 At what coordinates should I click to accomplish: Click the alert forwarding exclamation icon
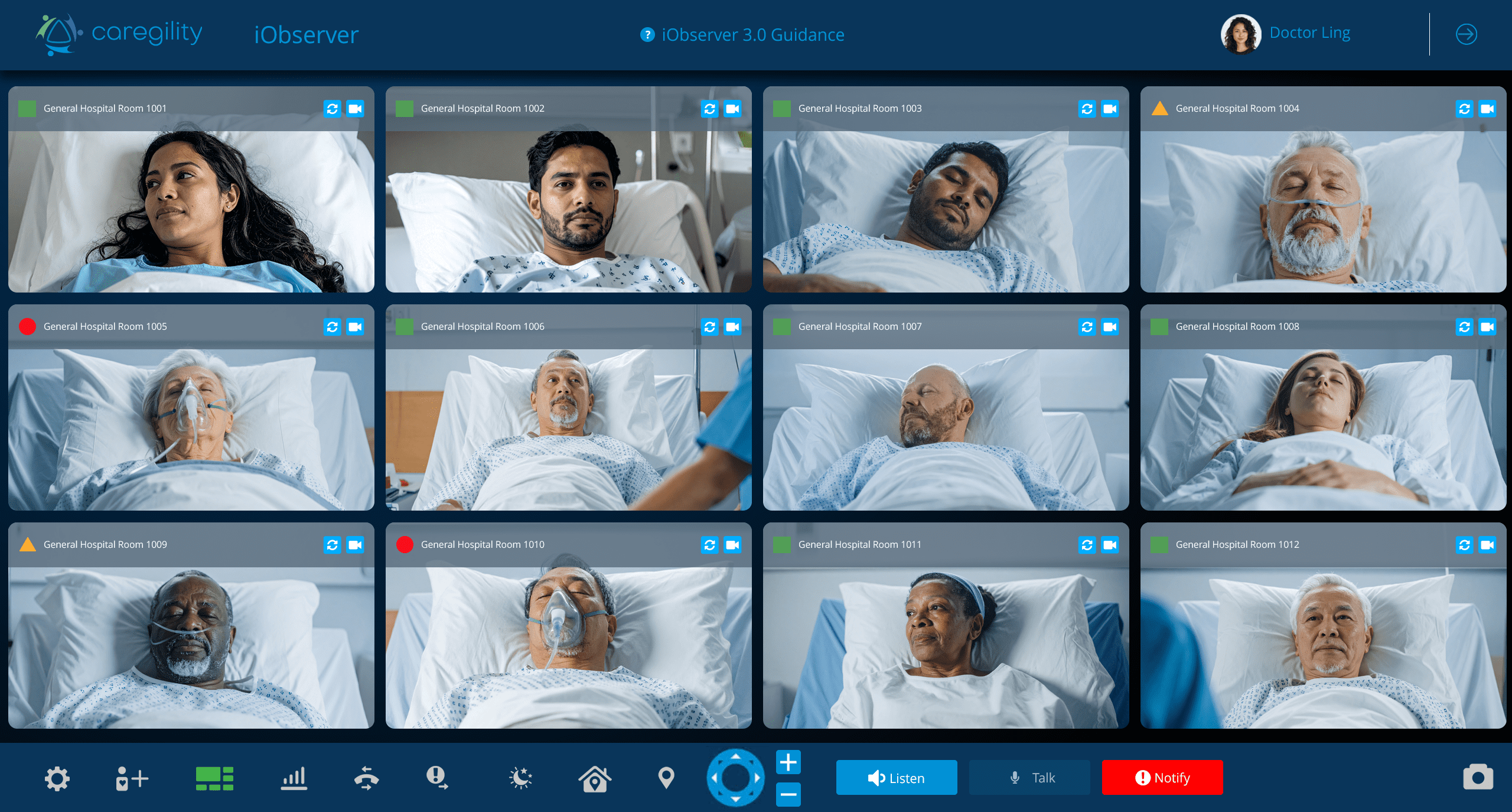point(437,778)
